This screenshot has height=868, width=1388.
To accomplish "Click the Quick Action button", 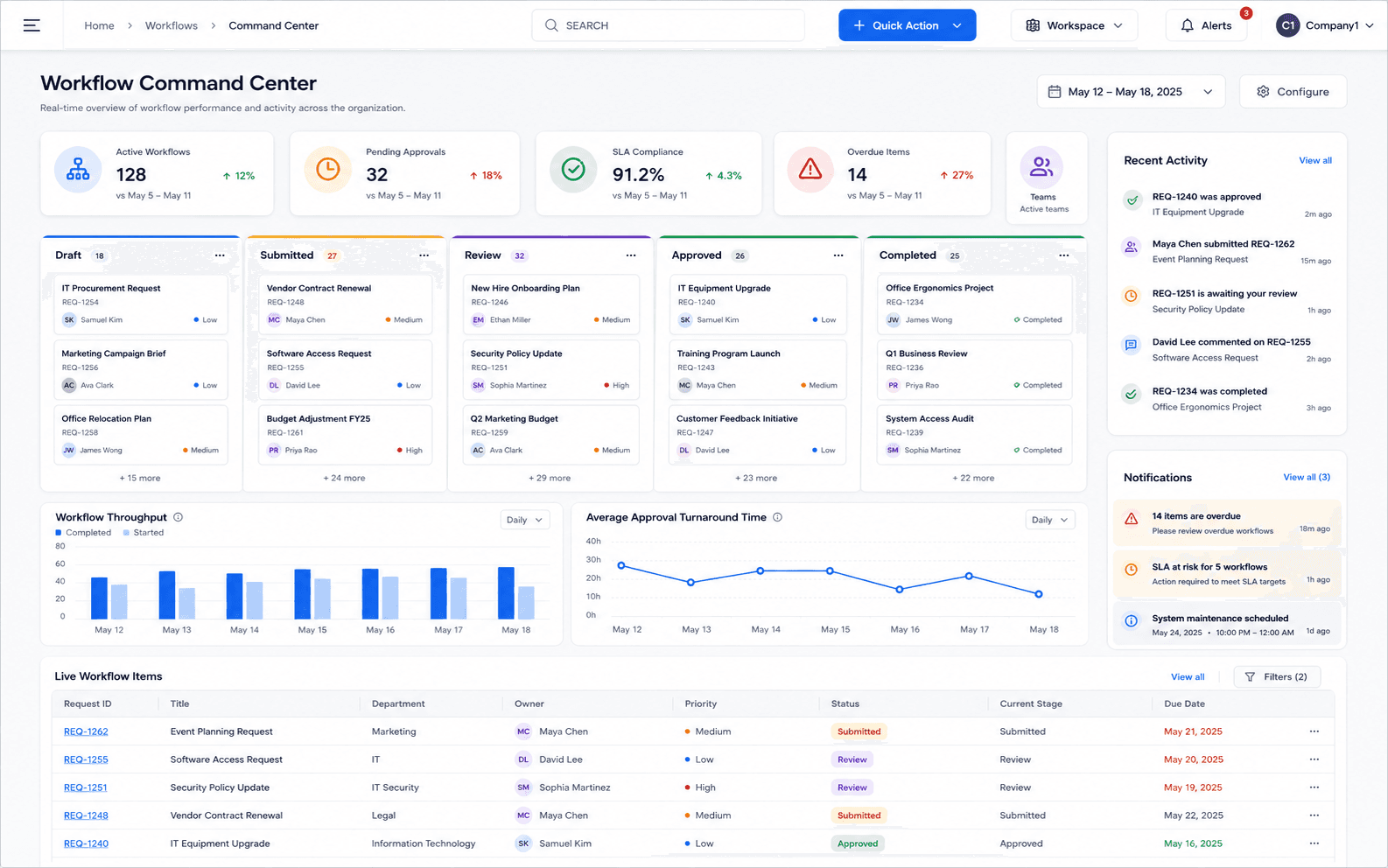I will point(907,25).
